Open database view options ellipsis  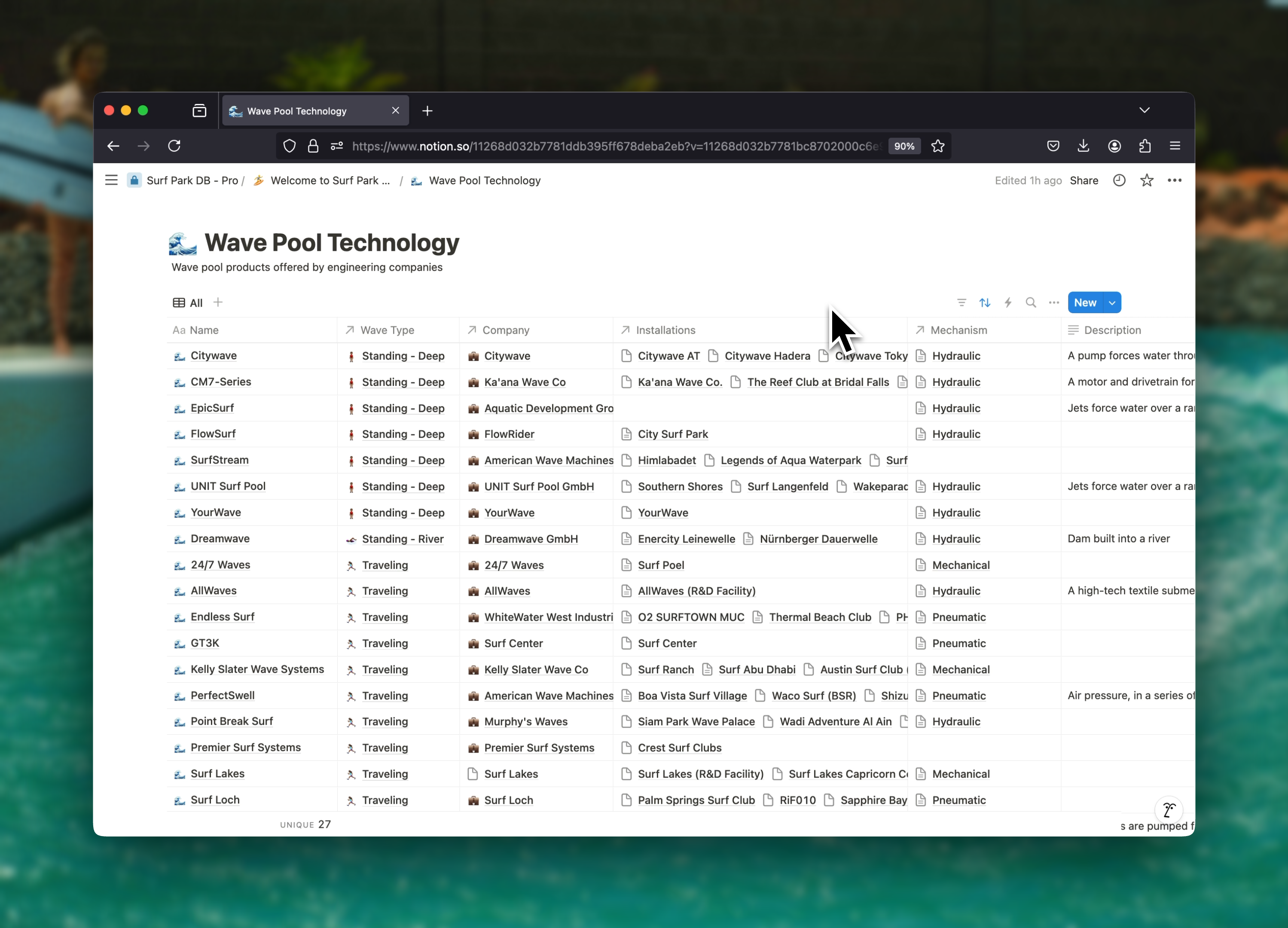[x=1054, y=303]
